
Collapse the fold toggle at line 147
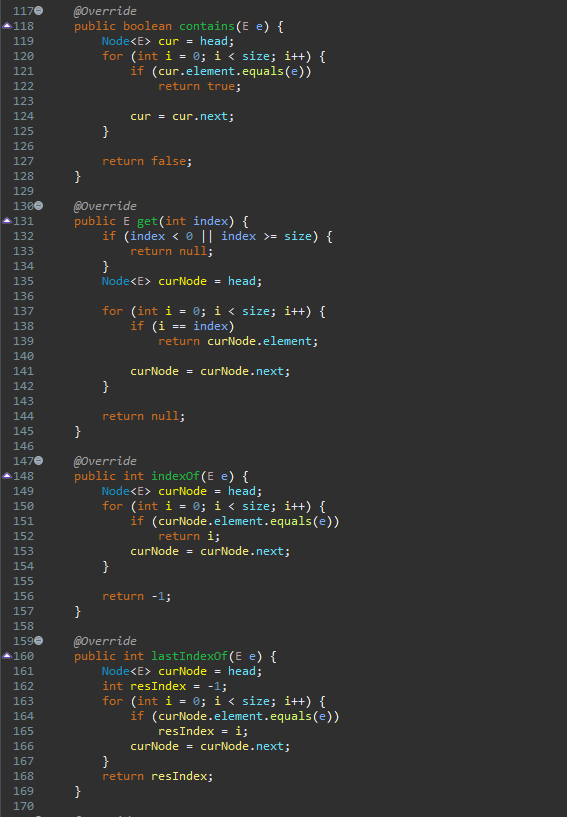tap(39, 461)
